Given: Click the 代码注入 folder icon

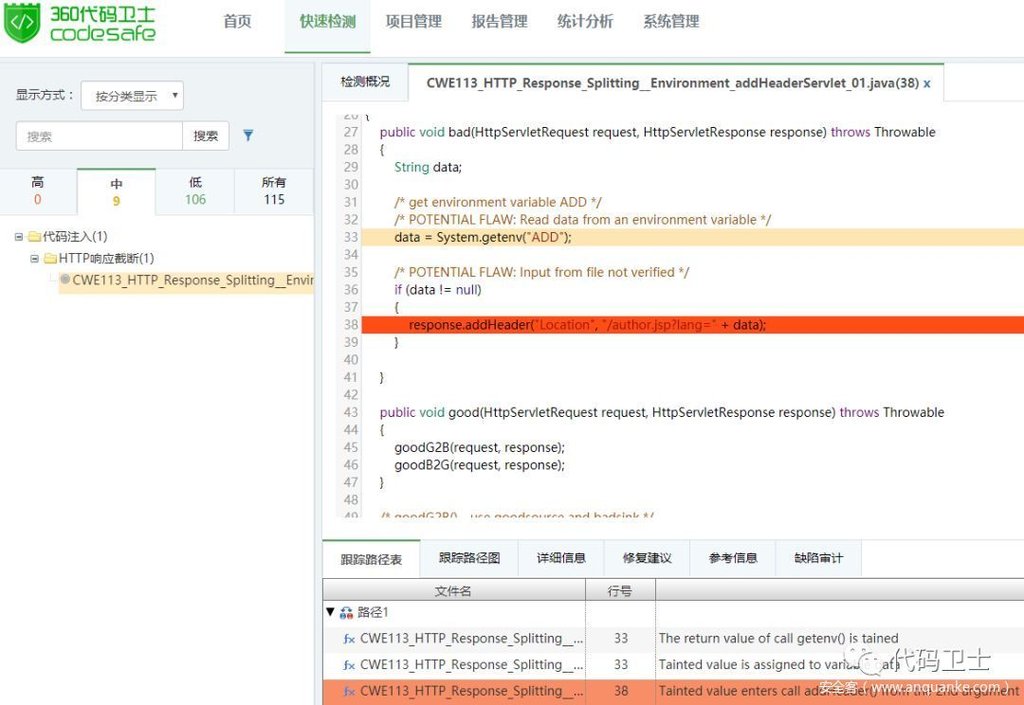Looking at the screenshot, I should [x=34, y=237].
